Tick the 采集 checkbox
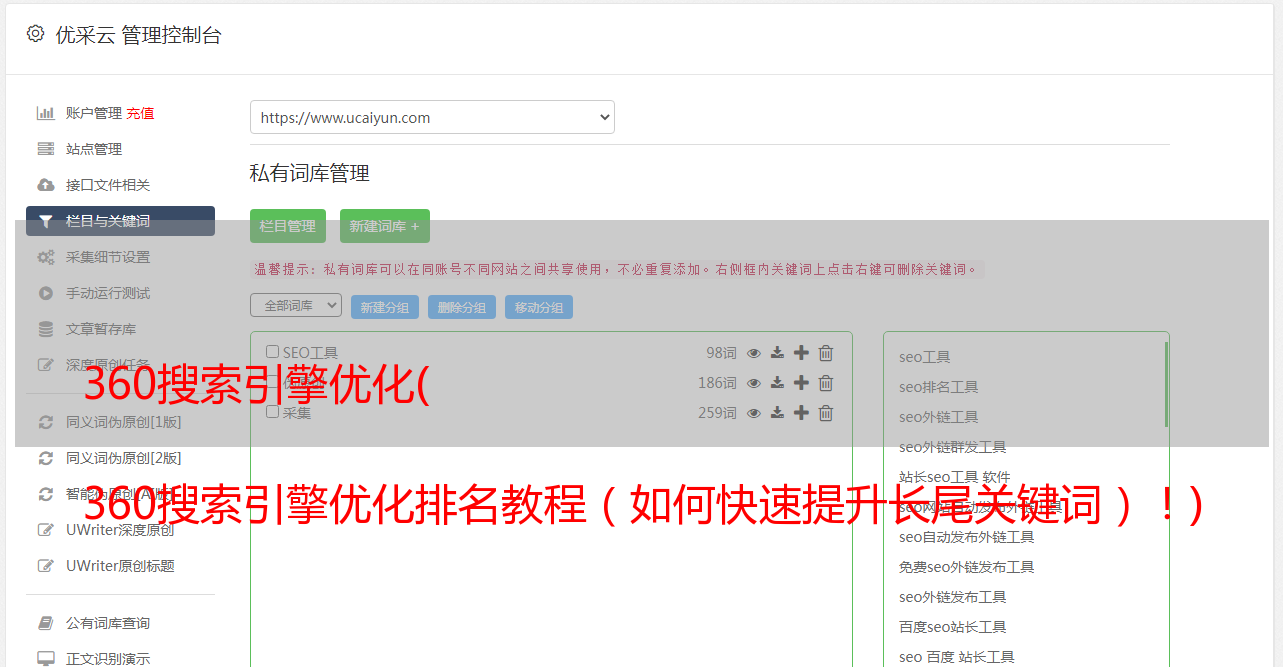The height and width of the screenshot is (667, 1283). (x=272, y=412)
